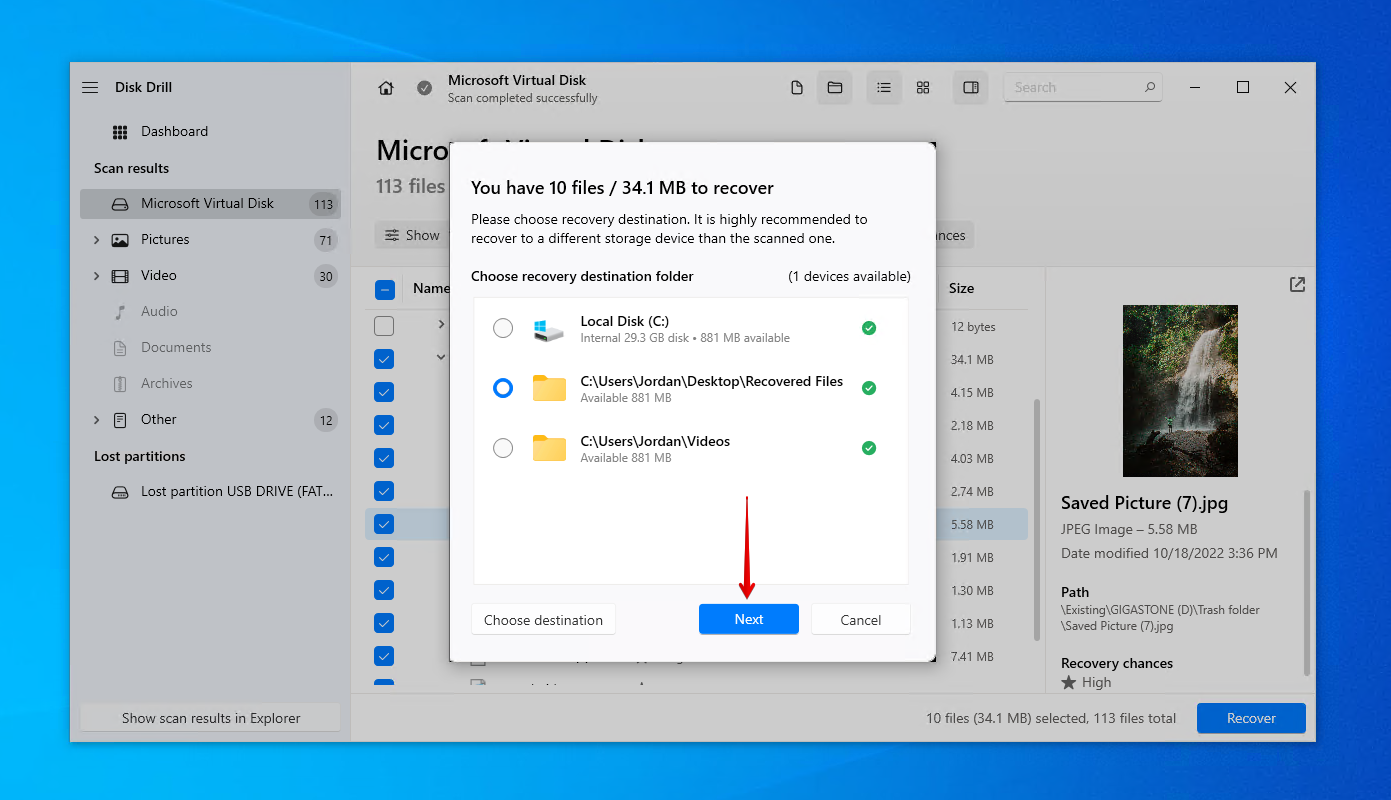
Task: Click Cancel in the recovery dialog
Action: tap(861, 620)
